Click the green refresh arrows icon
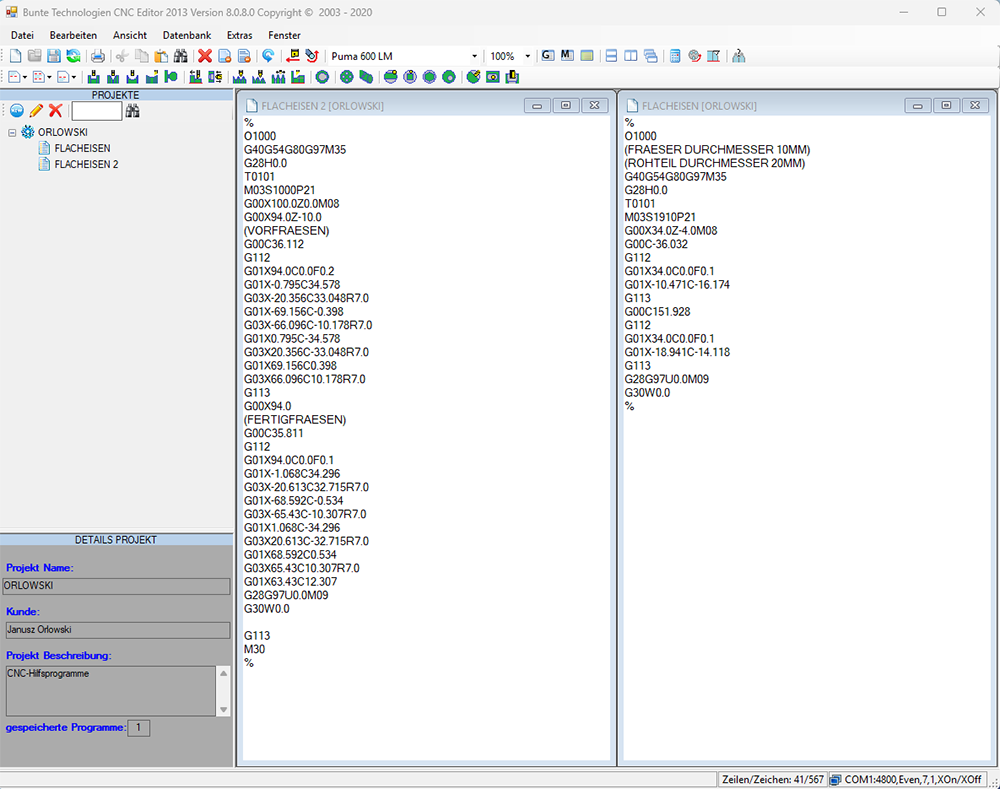 (73, 56)
